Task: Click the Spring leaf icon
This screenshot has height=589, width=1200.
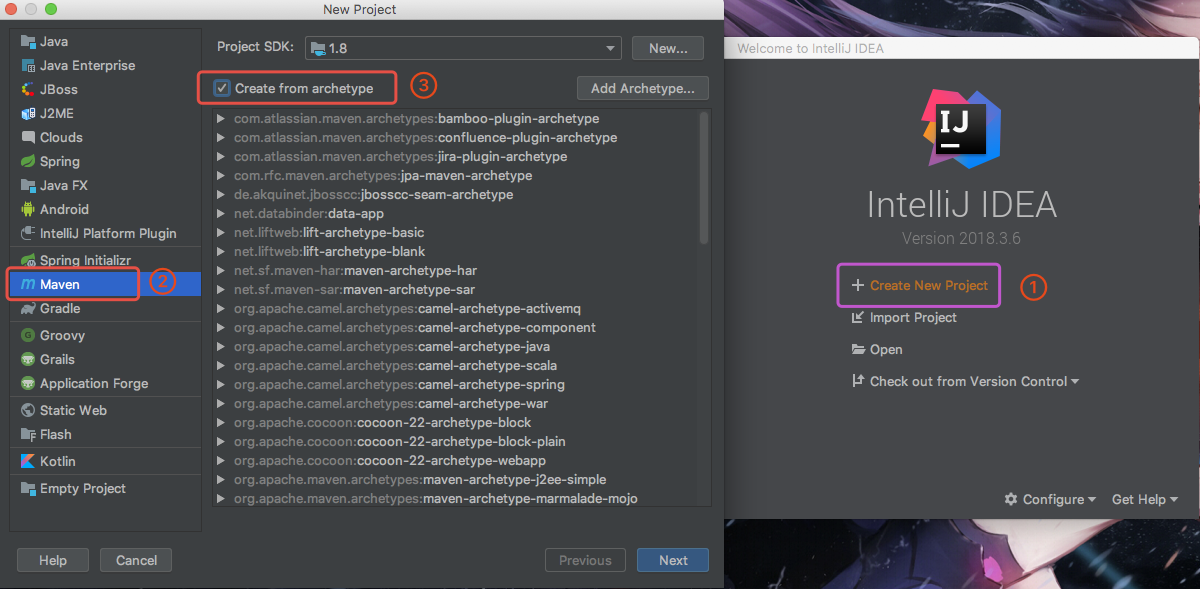Action: 28,162
